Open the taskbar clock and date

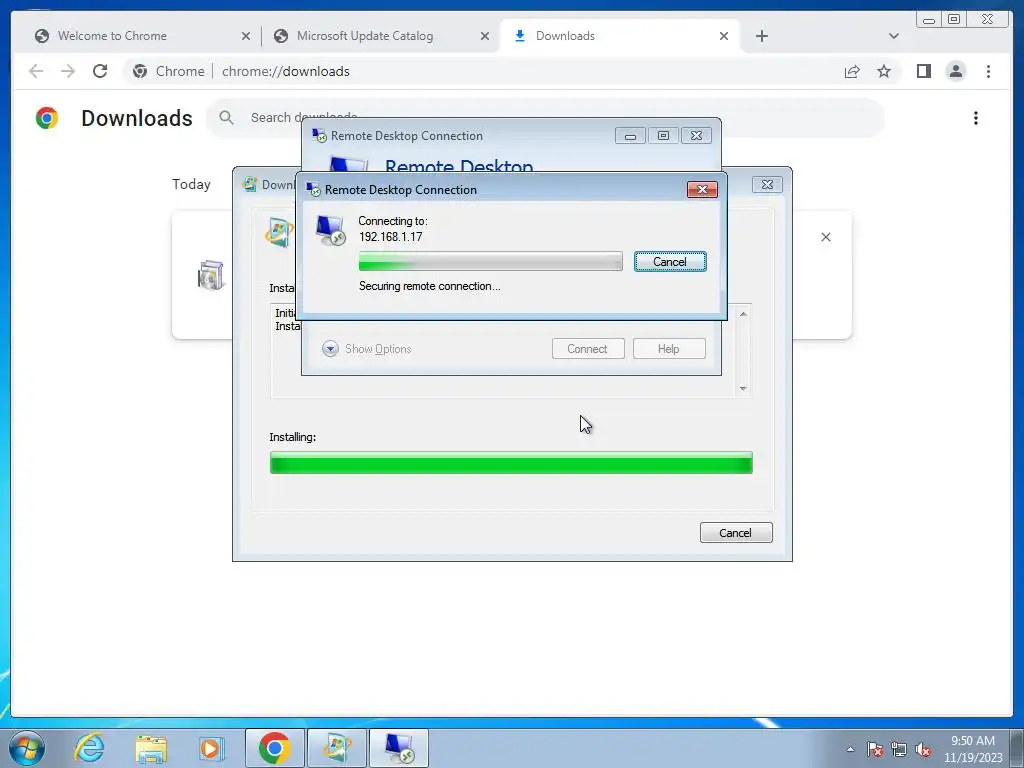(x=972, y=749)
